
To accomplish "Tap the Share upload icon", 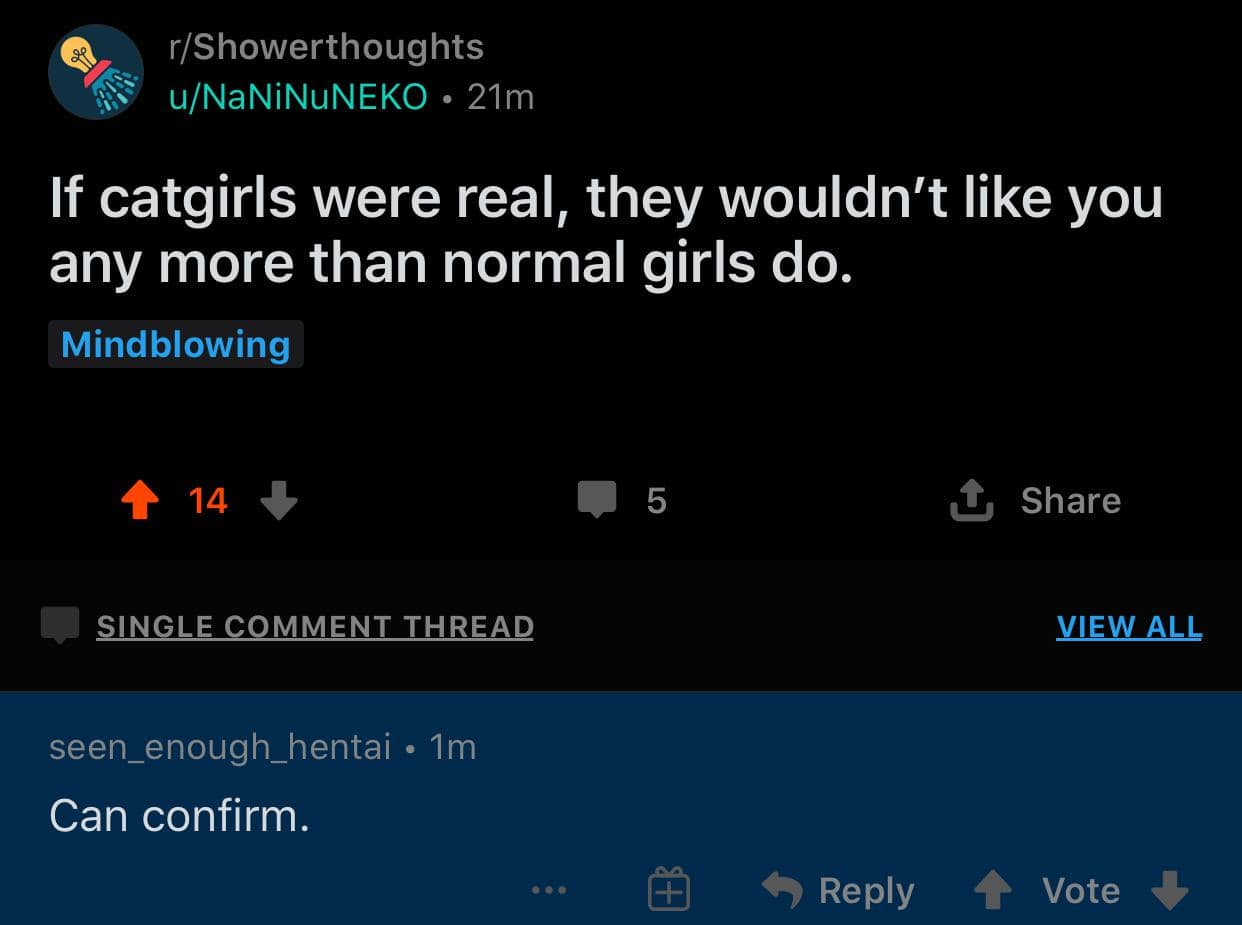I will (x=971, y=501).
